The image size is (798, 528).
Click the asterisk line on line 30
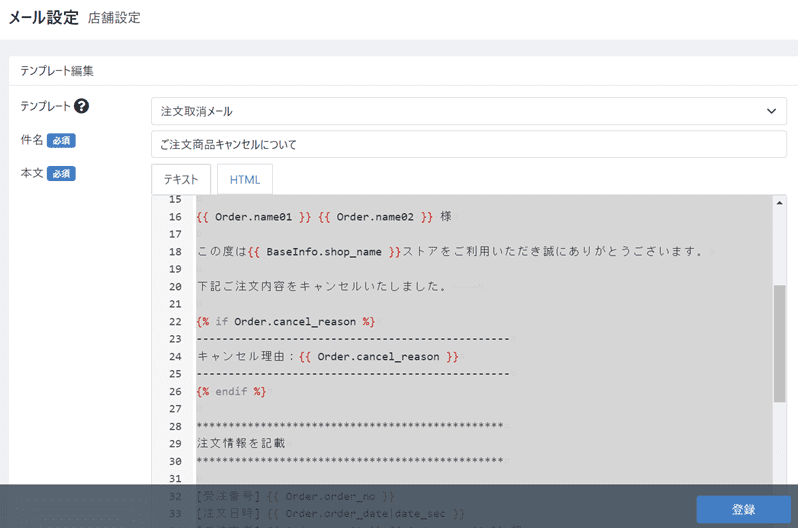pyautogui.click(x=350, y=461)
